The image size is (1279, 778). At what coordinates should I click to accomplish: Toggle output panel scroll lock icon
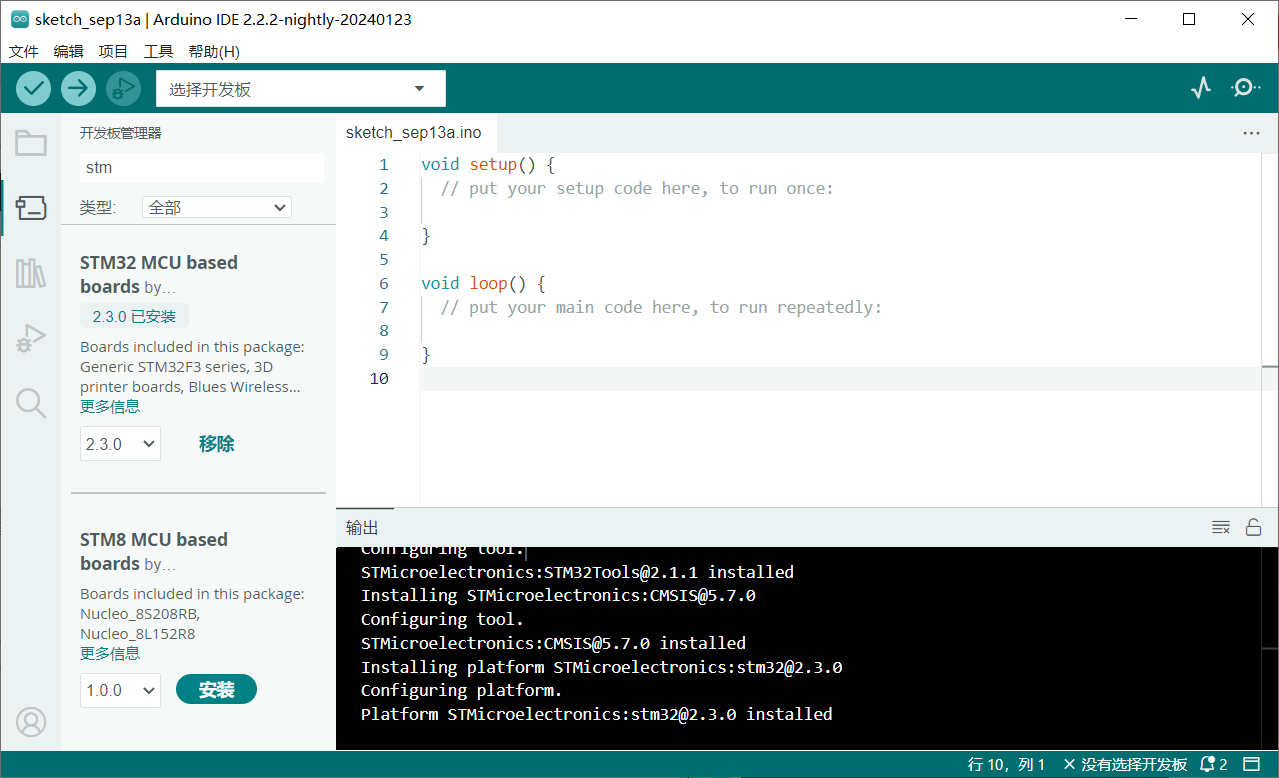tap(1253, 528)
